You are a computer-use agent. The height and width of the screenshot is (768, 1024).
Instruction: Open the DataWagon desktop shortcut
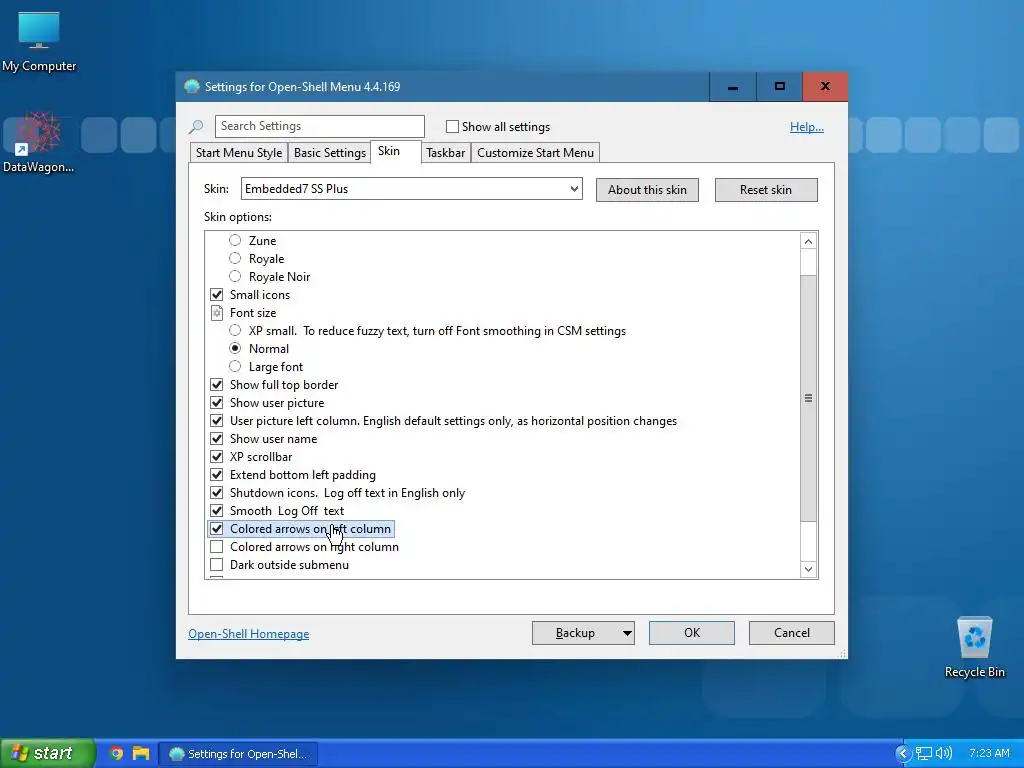[39, 142]
